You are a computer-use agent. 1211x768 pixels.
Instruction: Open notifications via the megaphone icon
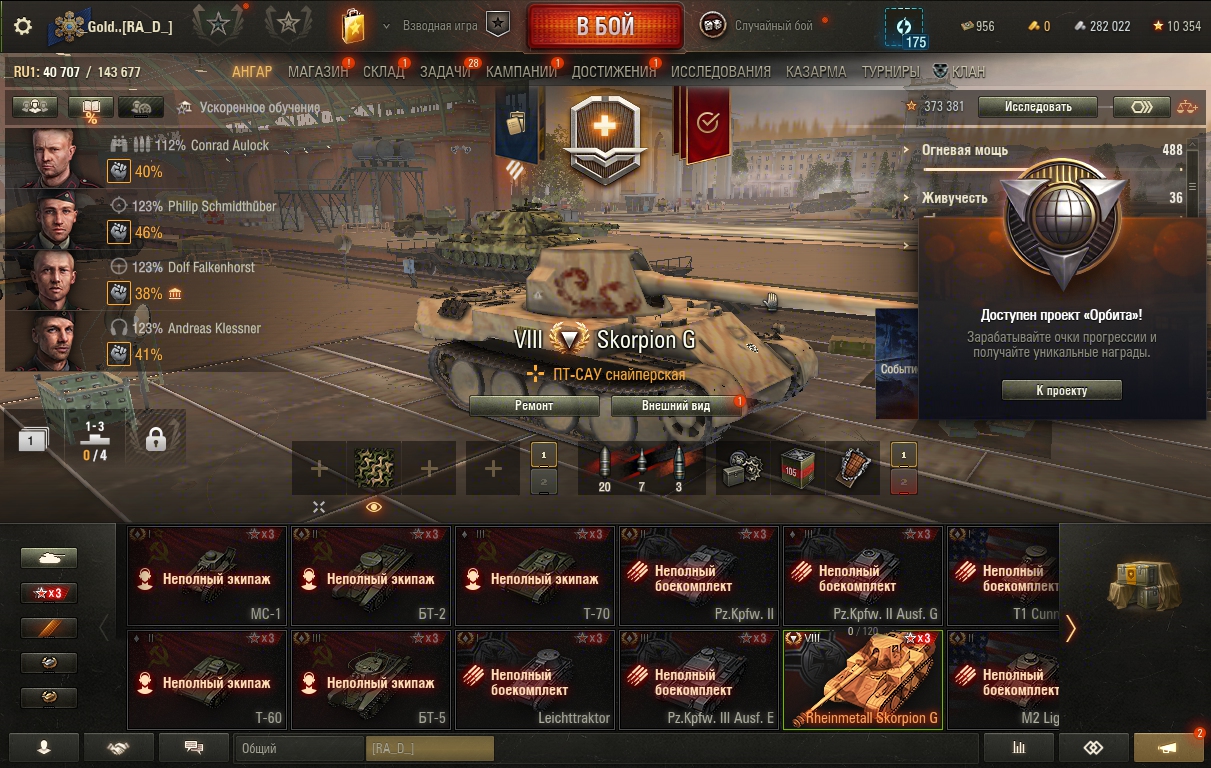click(x=1168, y=747)
